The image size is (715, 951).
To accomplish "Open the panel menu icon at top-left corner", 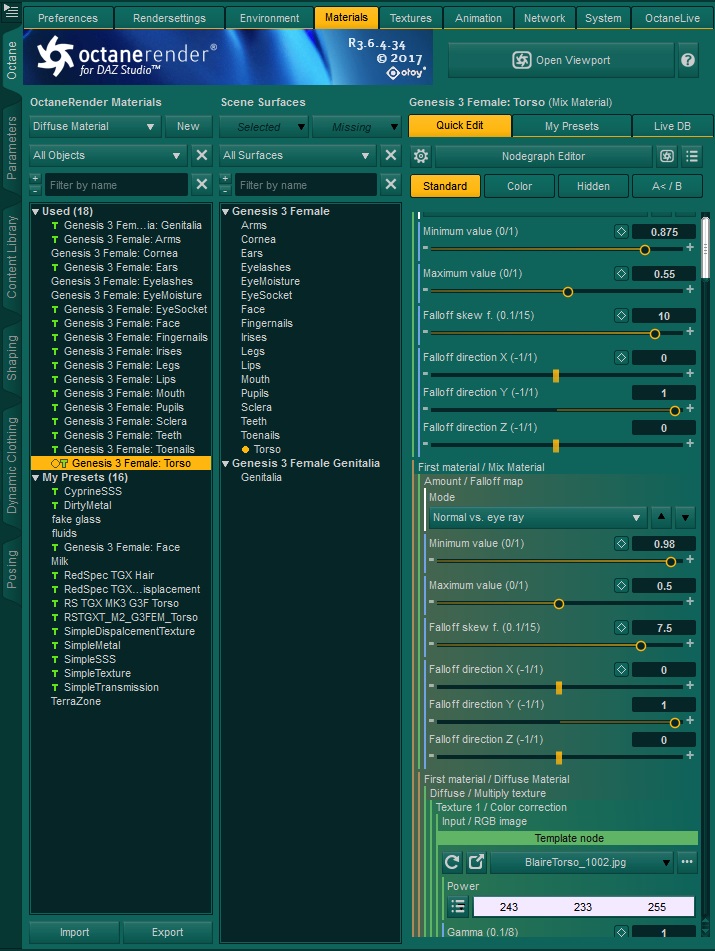I will (x=11, y=10).
